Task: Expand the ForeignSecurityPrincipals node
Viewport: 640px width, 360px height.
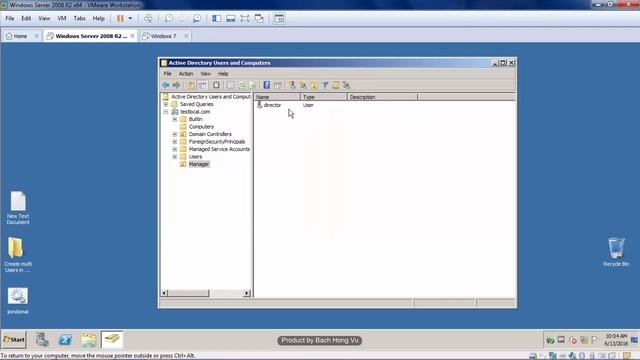Action: coord(175,142)
